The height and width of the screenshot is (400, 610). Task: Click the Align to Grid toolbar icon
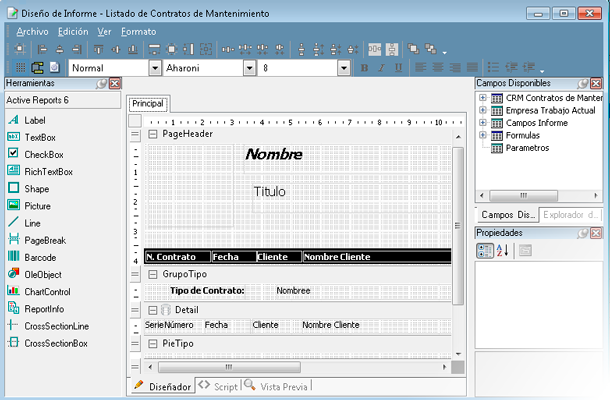tap(20, 49)
